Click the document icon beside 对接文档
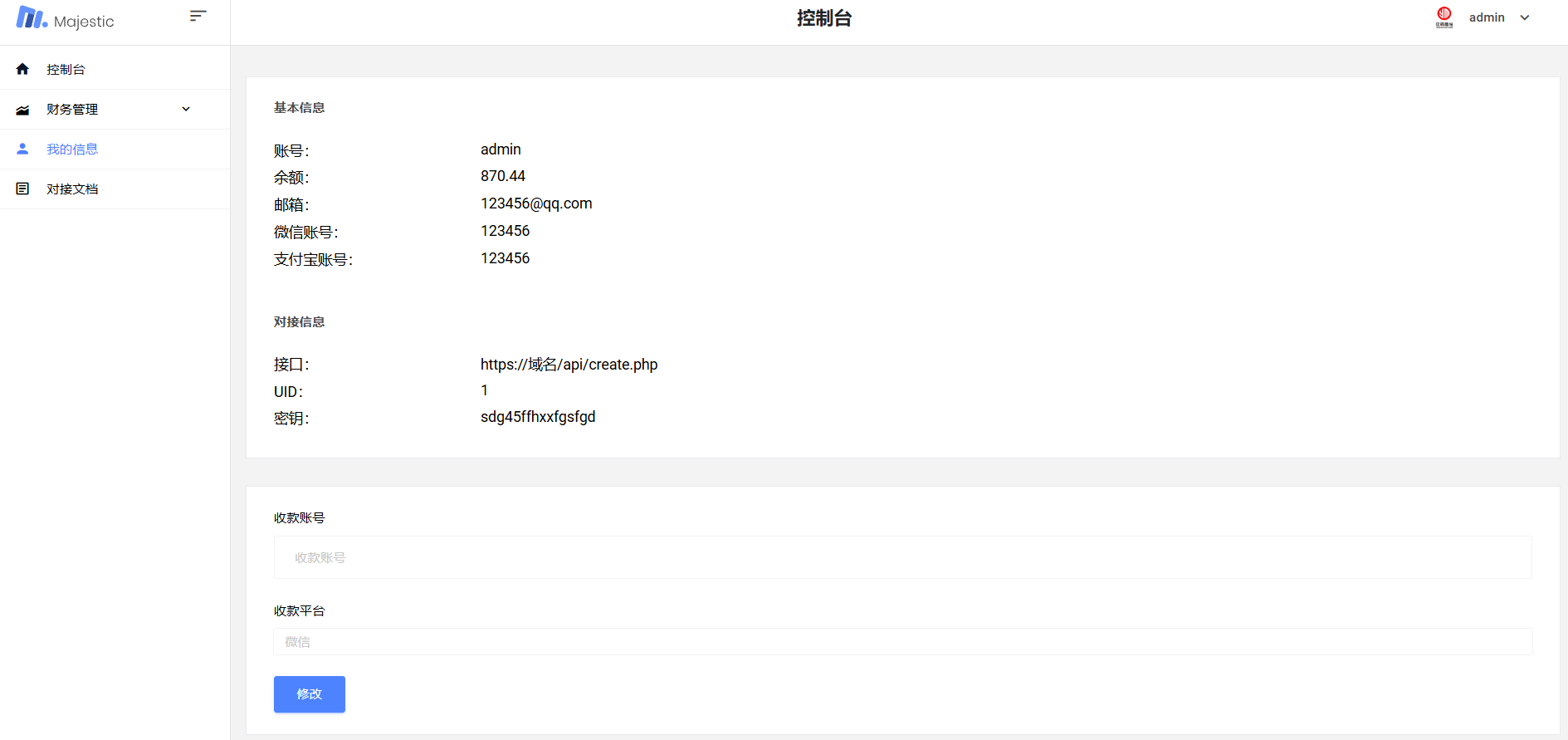Viewport: 1568px width, 740px height. click(22, 189)
